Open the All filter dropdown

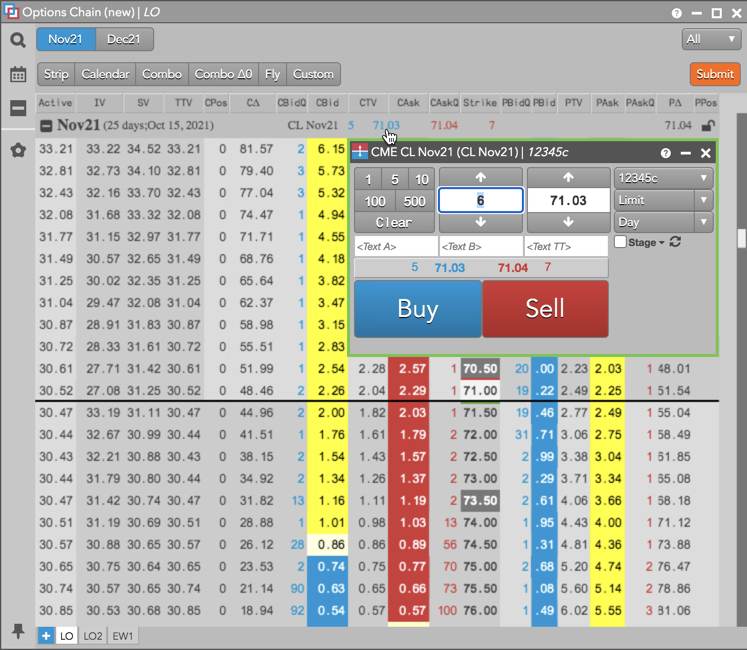click(x=711, y=39)
